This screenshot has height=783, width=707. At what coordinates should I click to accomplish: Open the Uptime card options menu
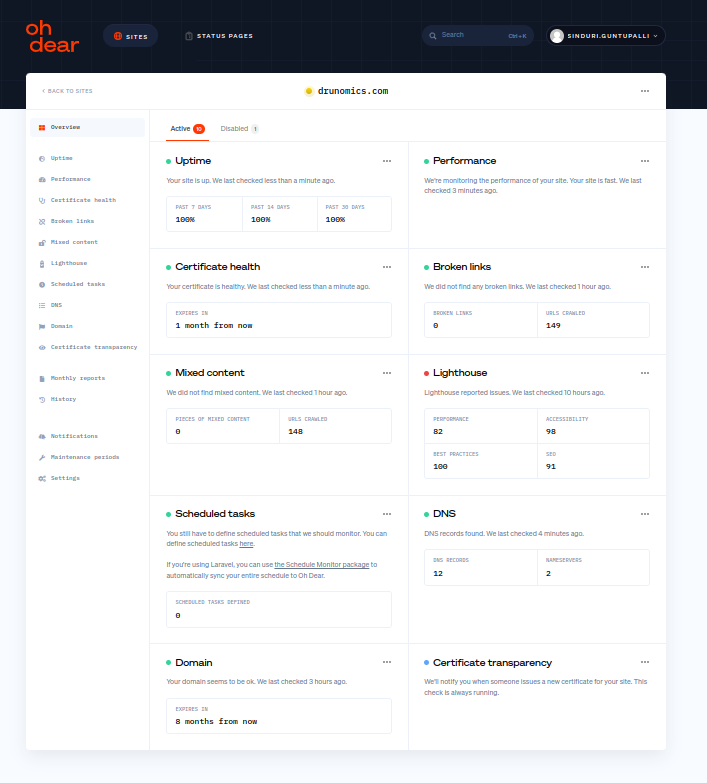pyautogui.click(x=386, y=161)
